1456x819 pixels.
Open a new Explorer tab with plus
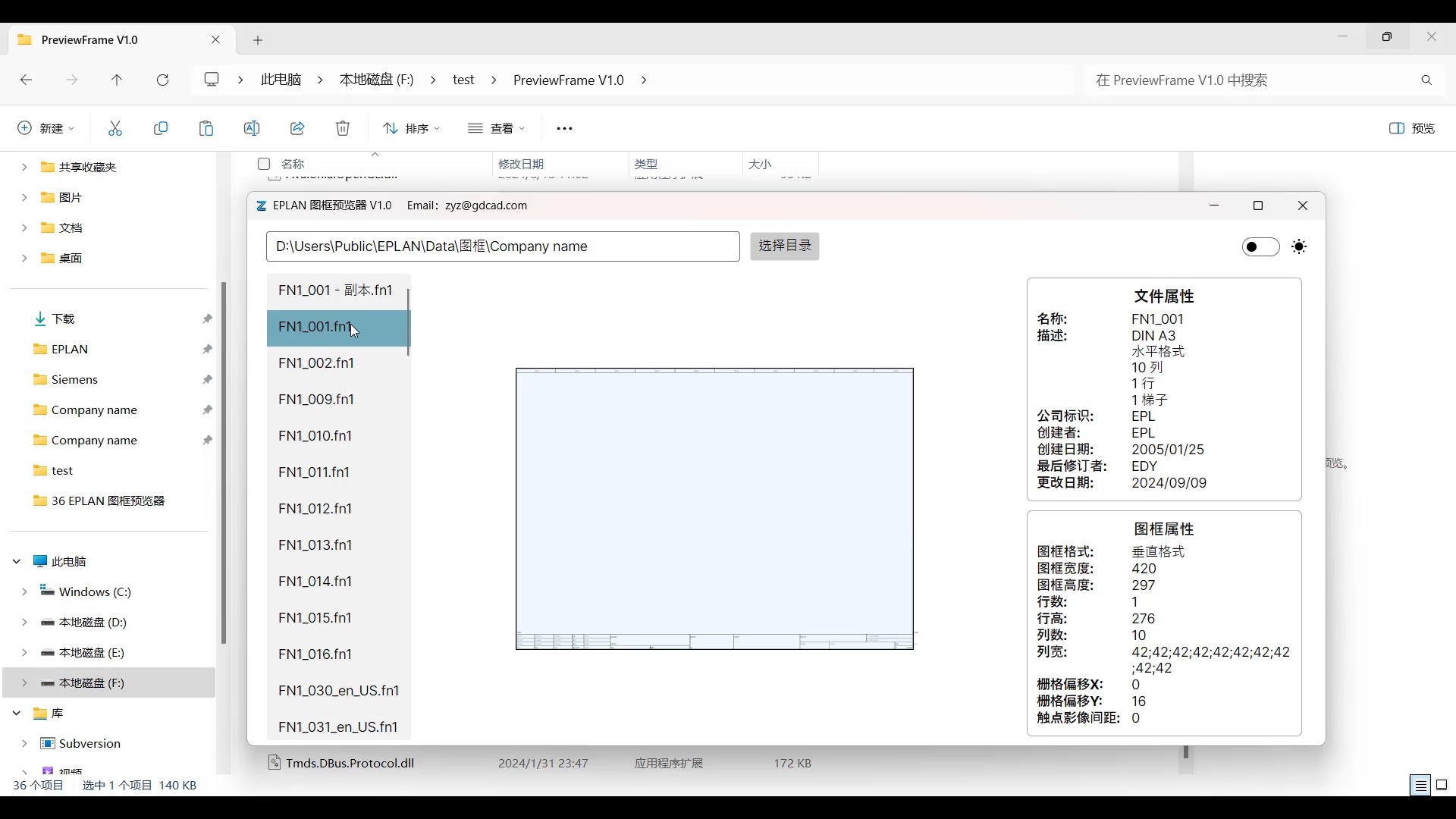pyautogui.click(x=258, y=40)
